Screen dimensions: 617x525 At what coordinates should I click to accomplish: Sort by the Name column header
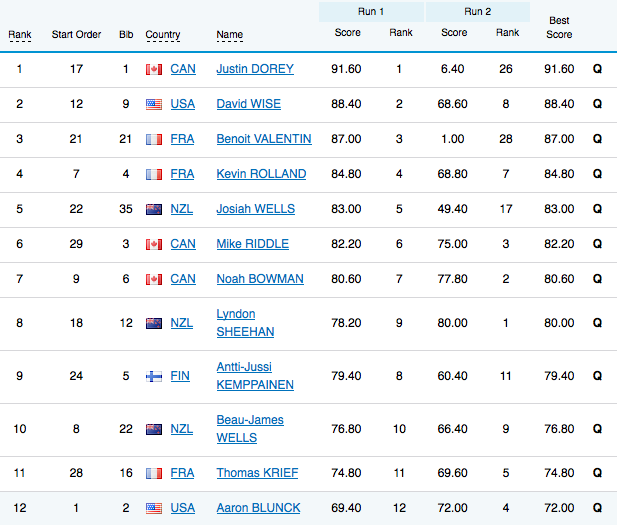[229, 35]
